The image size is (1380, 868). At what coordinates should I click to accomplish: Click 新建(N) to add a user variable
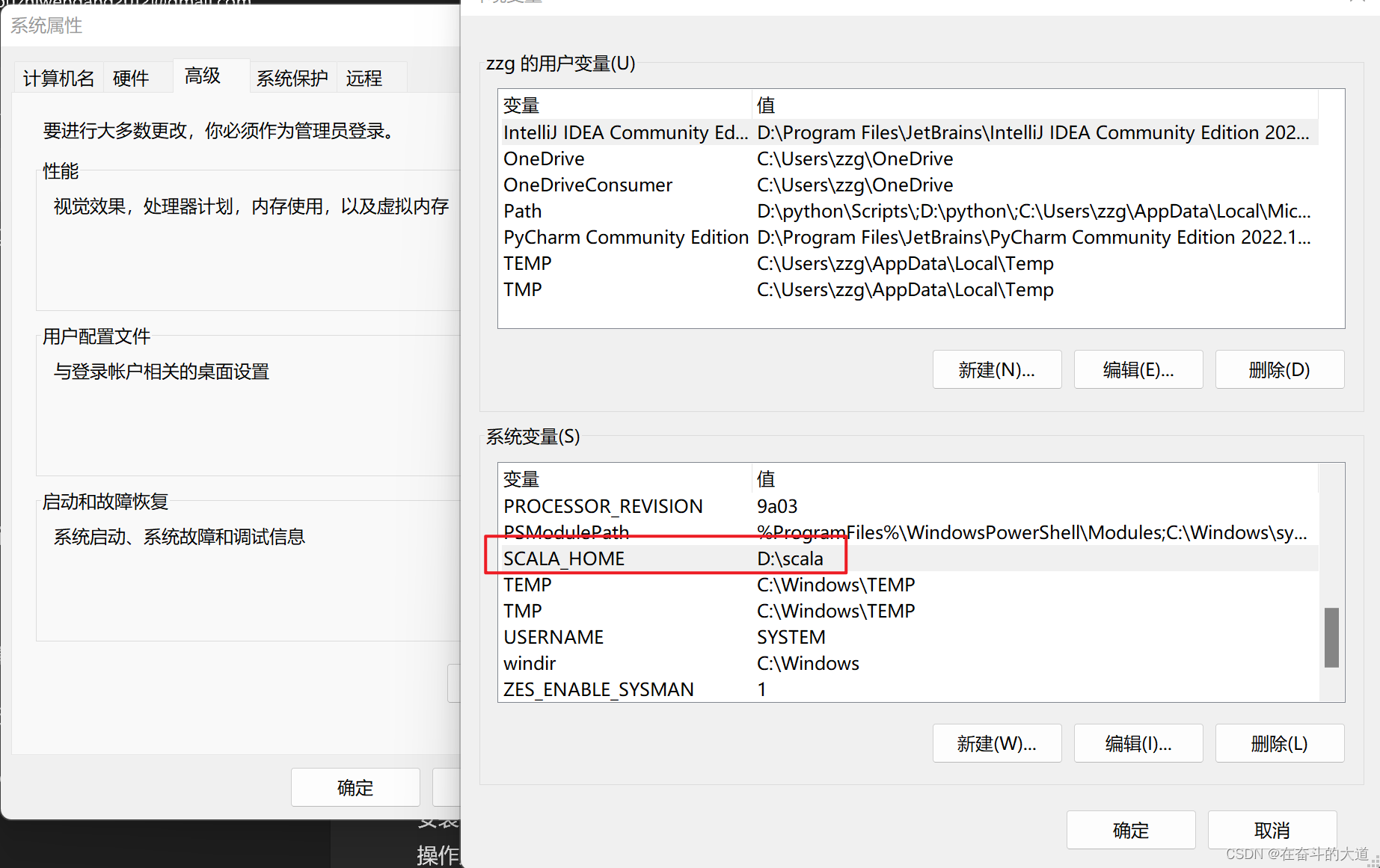996,369
